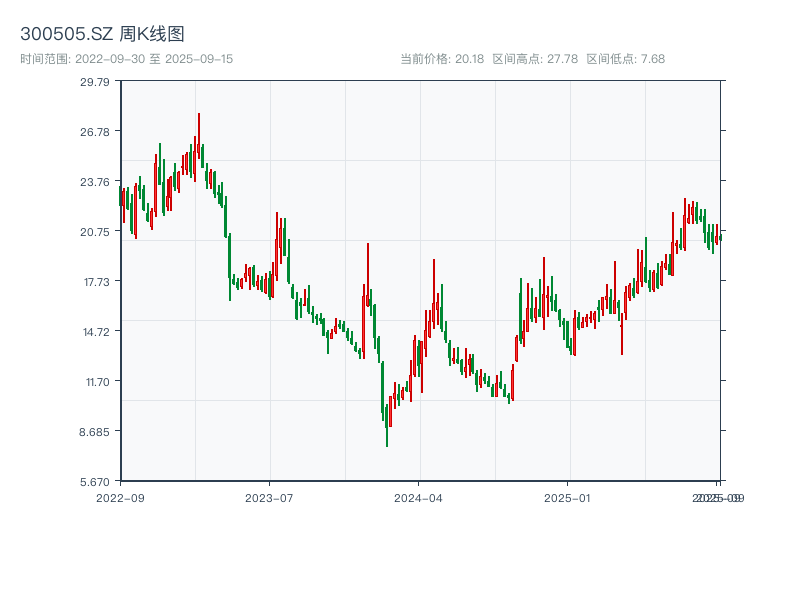Click the lowest green candle at the period low
Image resolution: width=800 pixels, height=600 pixels.
click(x=387, y=426)
